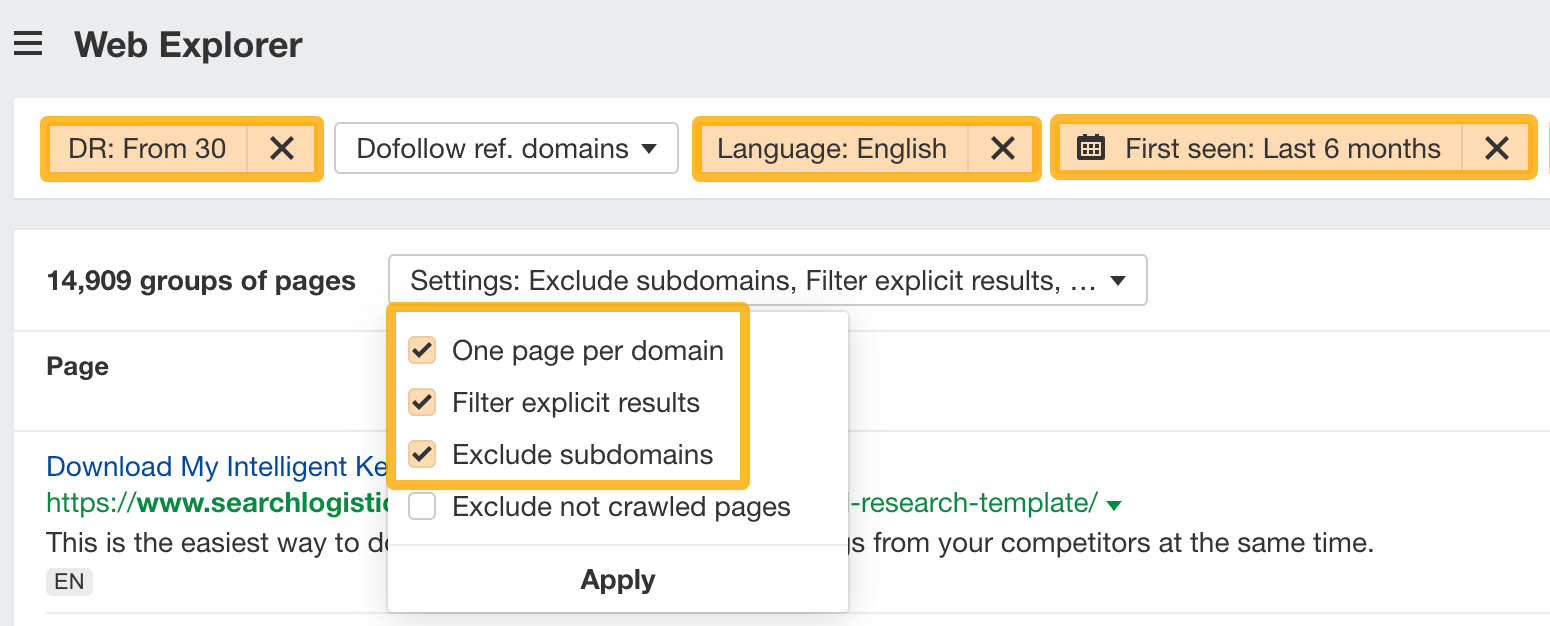1550x626 pixels.
Task: Remove the DR: From 30 filter
Action: (x=283, y=148)
